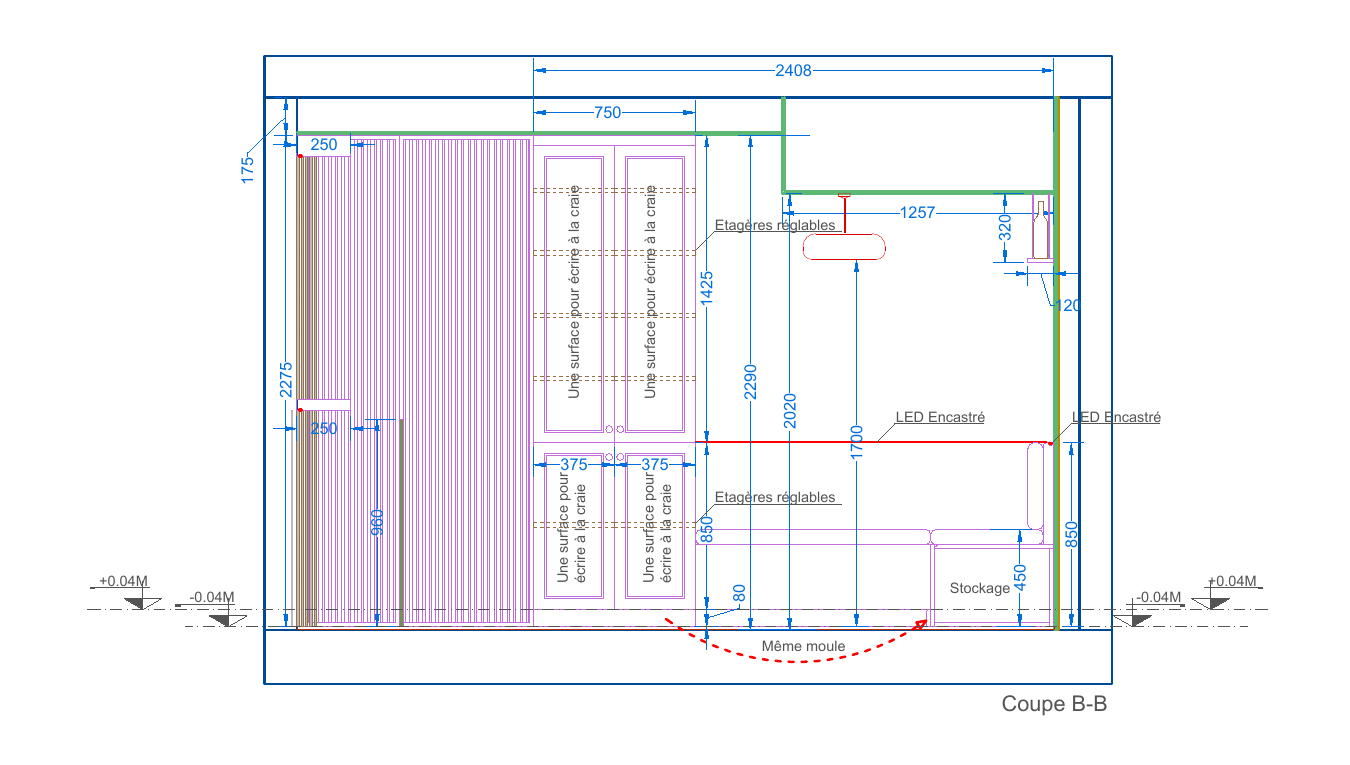Click the 2275 height dimension
The height and width of the screenshot is (765, 1350).
[x=285, y=380]
